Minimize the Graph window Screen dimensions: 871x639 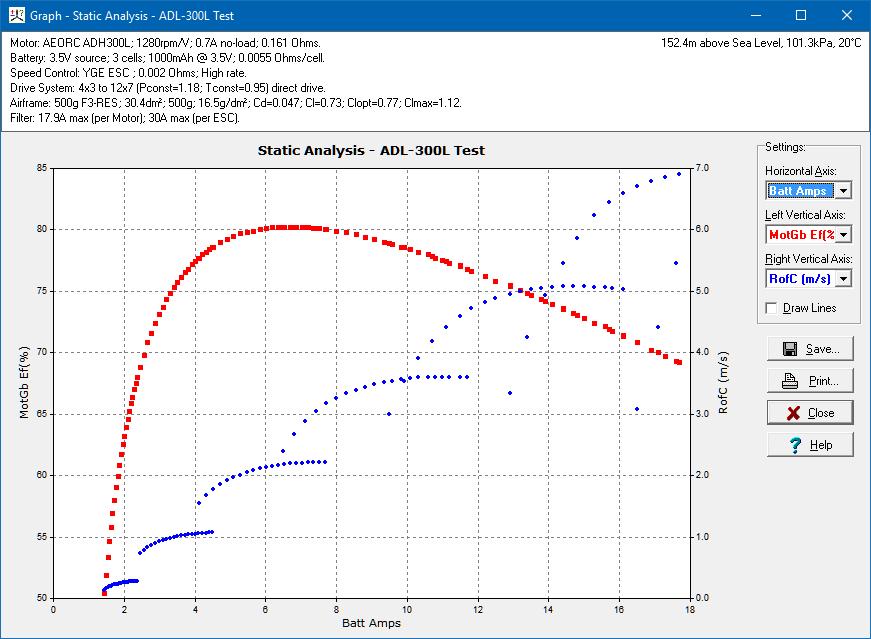[x=756, y=15]
